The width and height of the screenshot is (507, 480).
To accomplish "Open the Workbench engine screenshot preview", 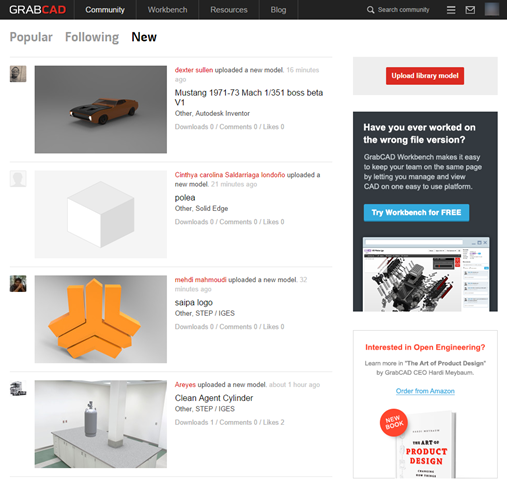I will pos(426,274).
